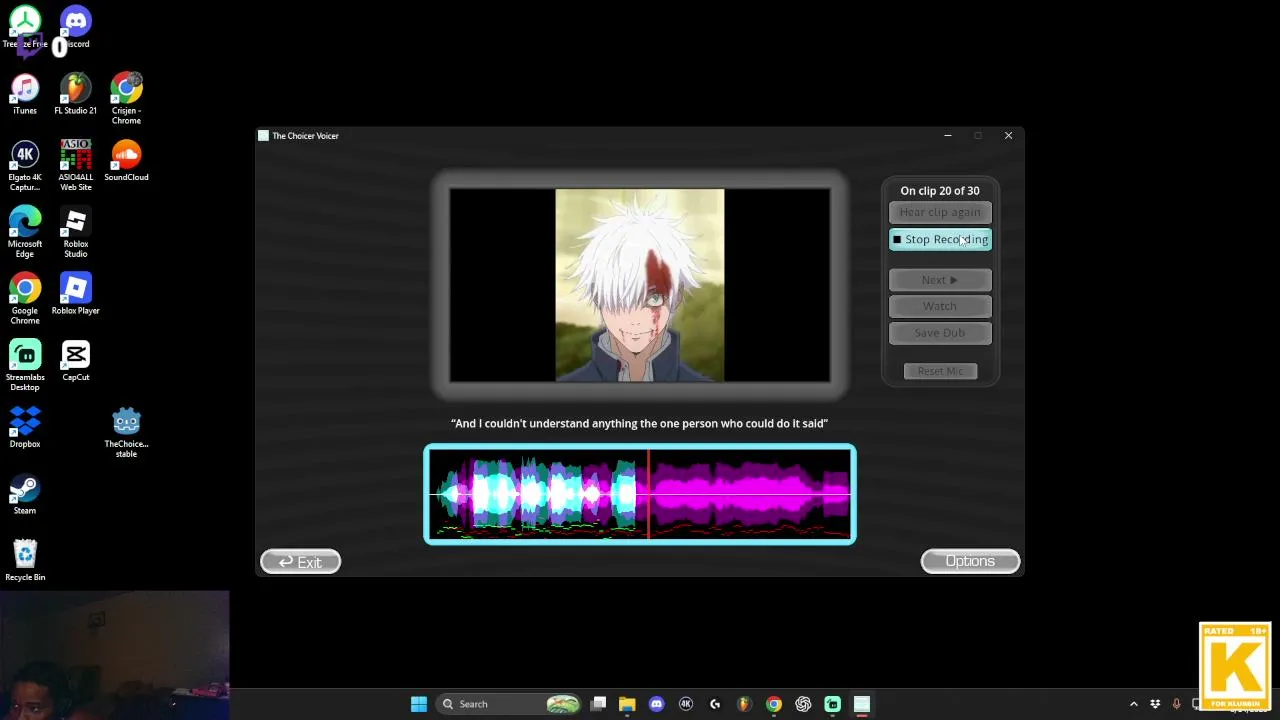Image resolution: width=1280 pixels, height=720 pixels.
Task: Open Logitech G HUB on the taskbar
Action: pyautogui.click(x=715, y=704)
